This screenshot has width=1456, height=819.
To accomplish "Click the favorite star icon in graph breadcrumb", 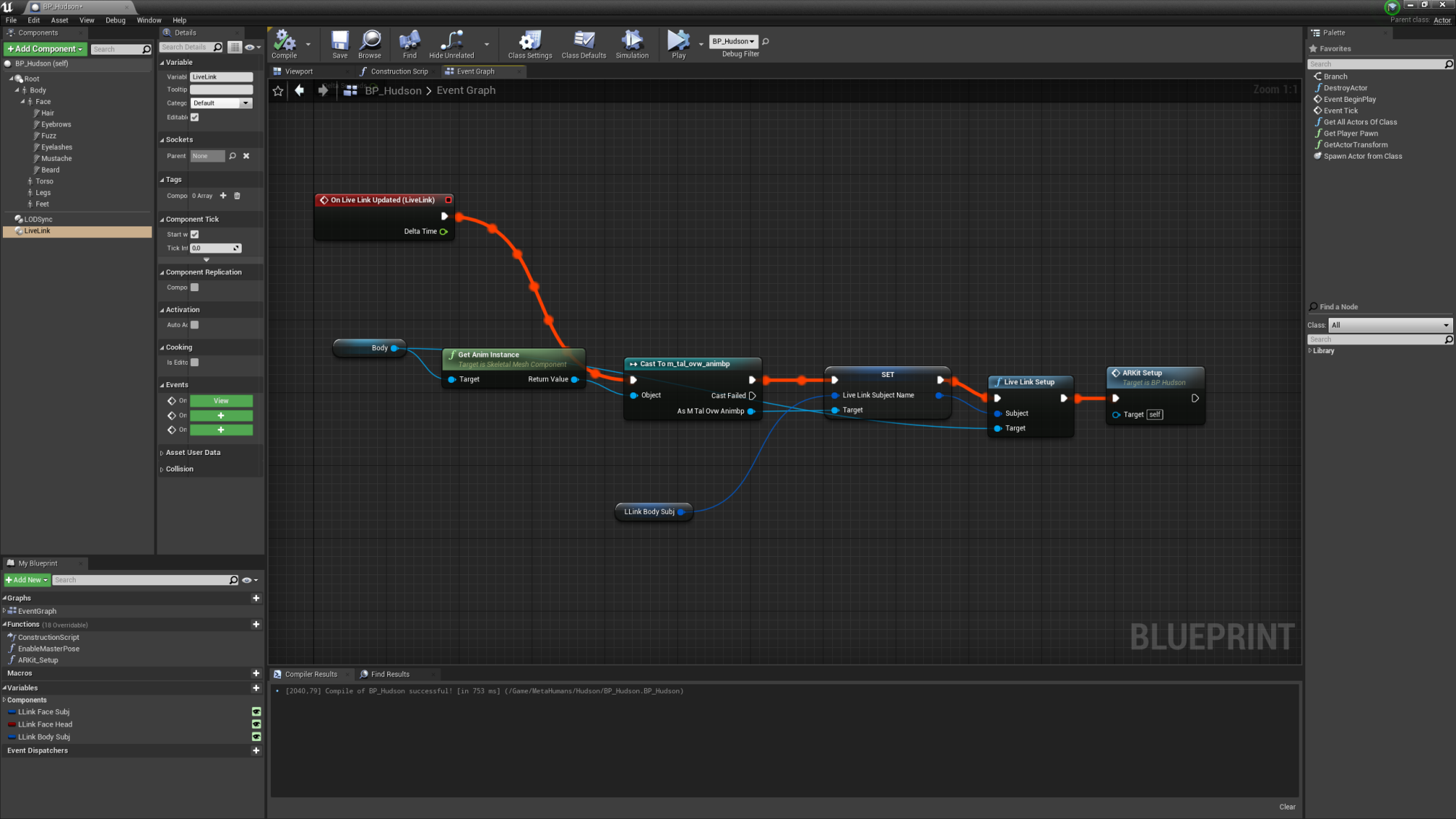I will tap(277, 90).
